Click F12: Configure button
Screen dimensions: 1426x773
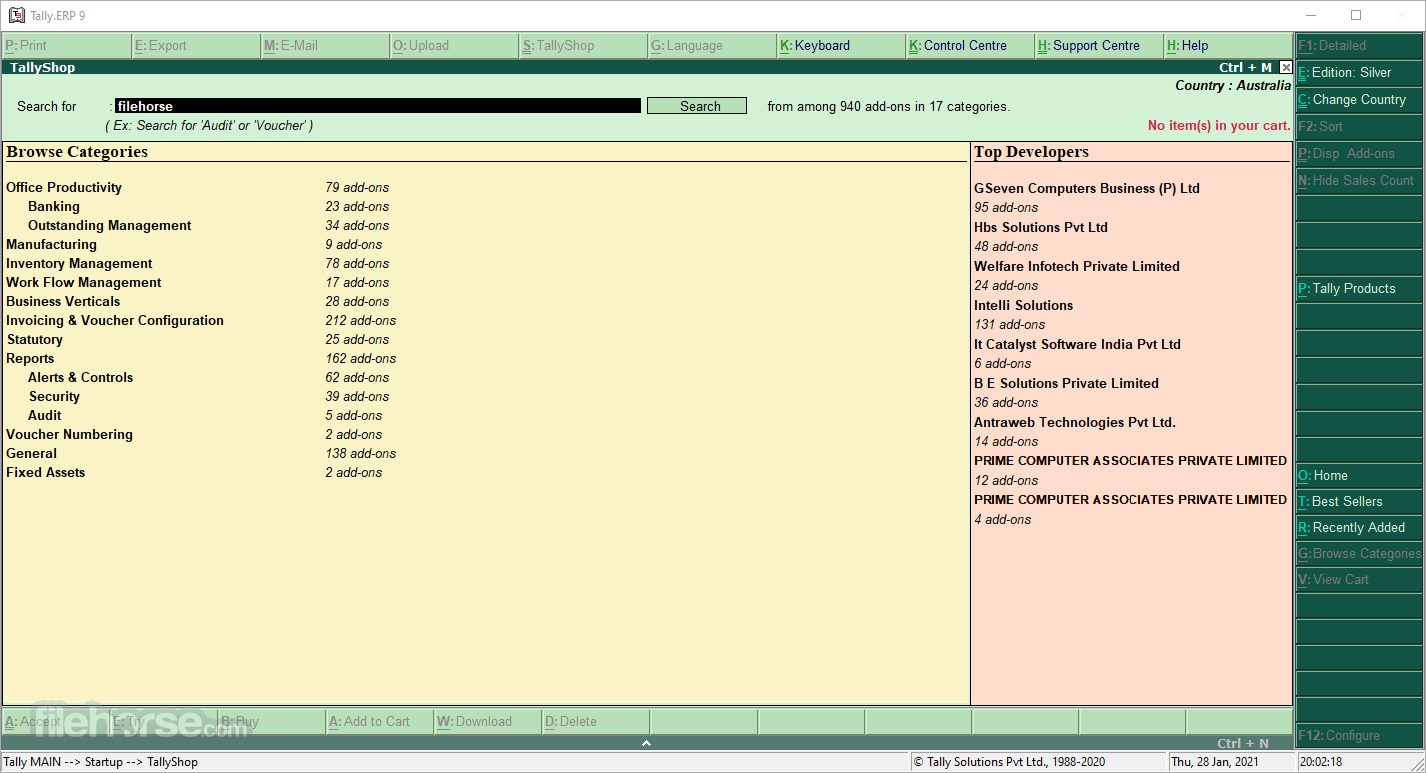(1359, 736)
